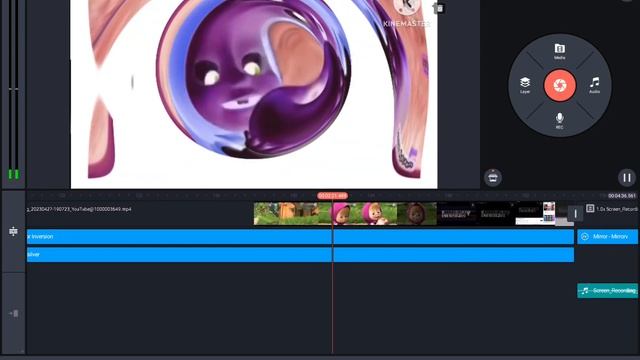This screenshot has height=360, width=640.
Task: Open the Layer menu in the wheel
Action: click(525, 85)
